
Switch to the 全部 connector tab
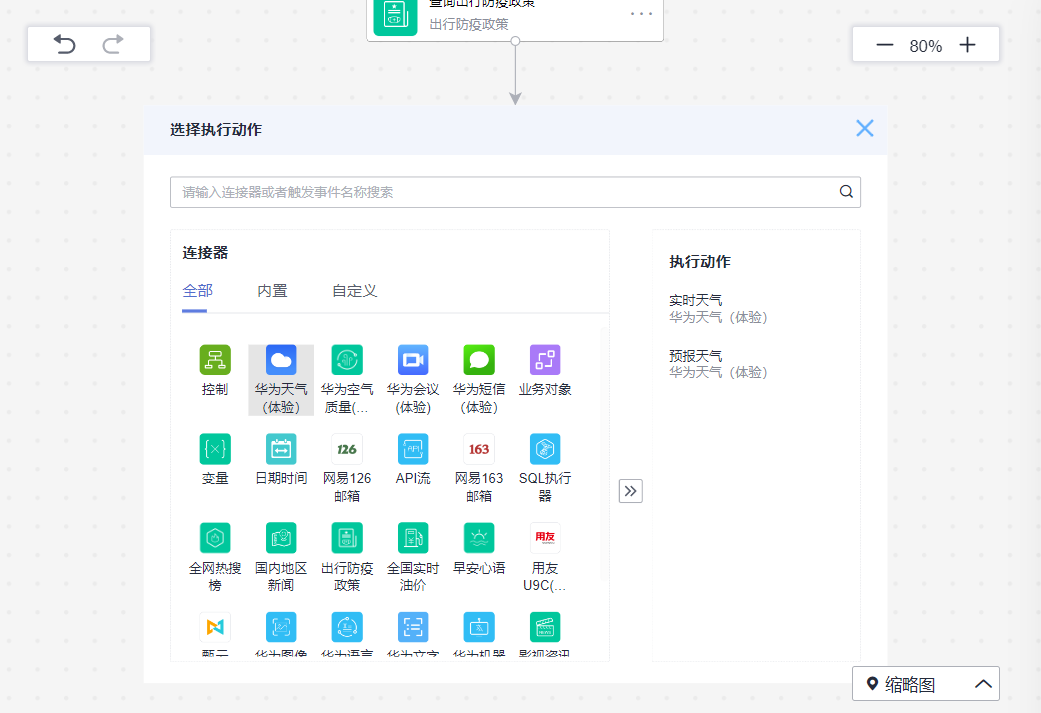click(x=197, y=291)
